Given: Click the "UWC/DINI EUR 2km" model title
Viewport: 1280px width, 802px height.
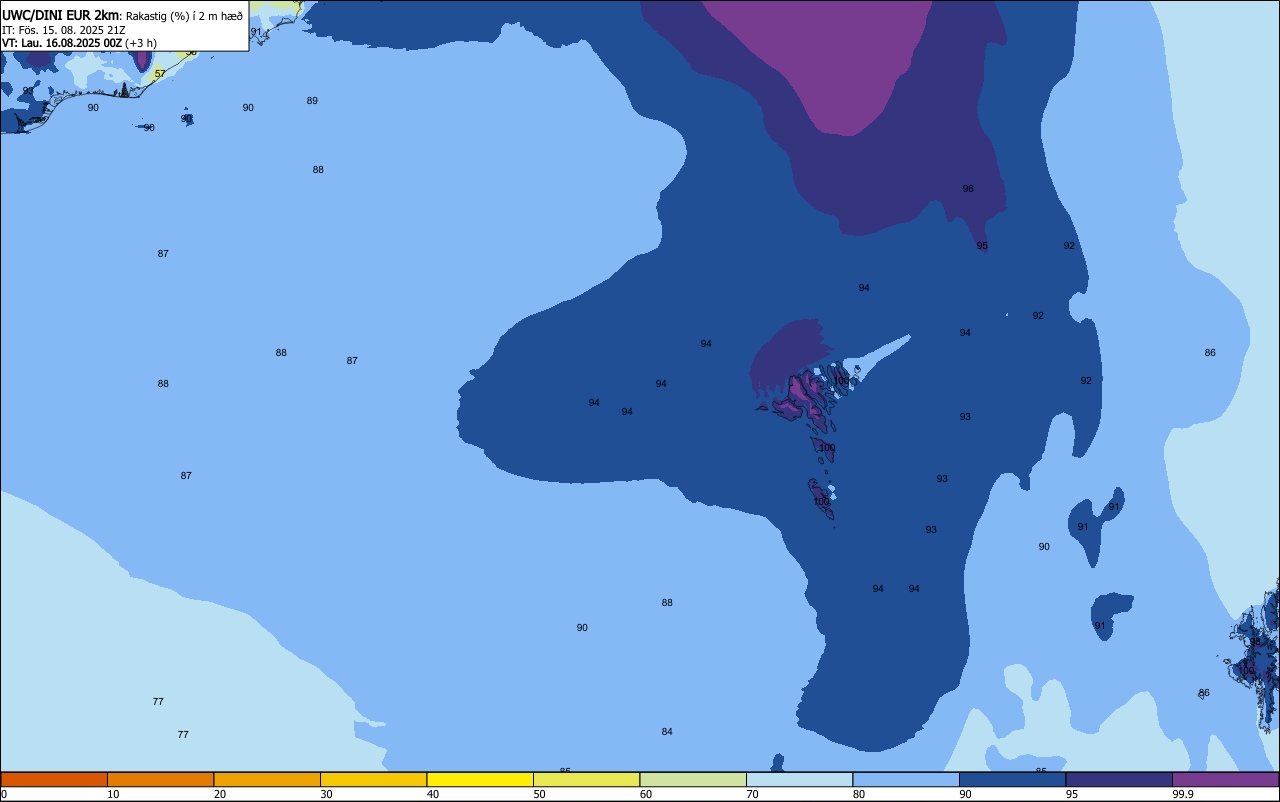Looking at the screenshot, I should [60, 15].
